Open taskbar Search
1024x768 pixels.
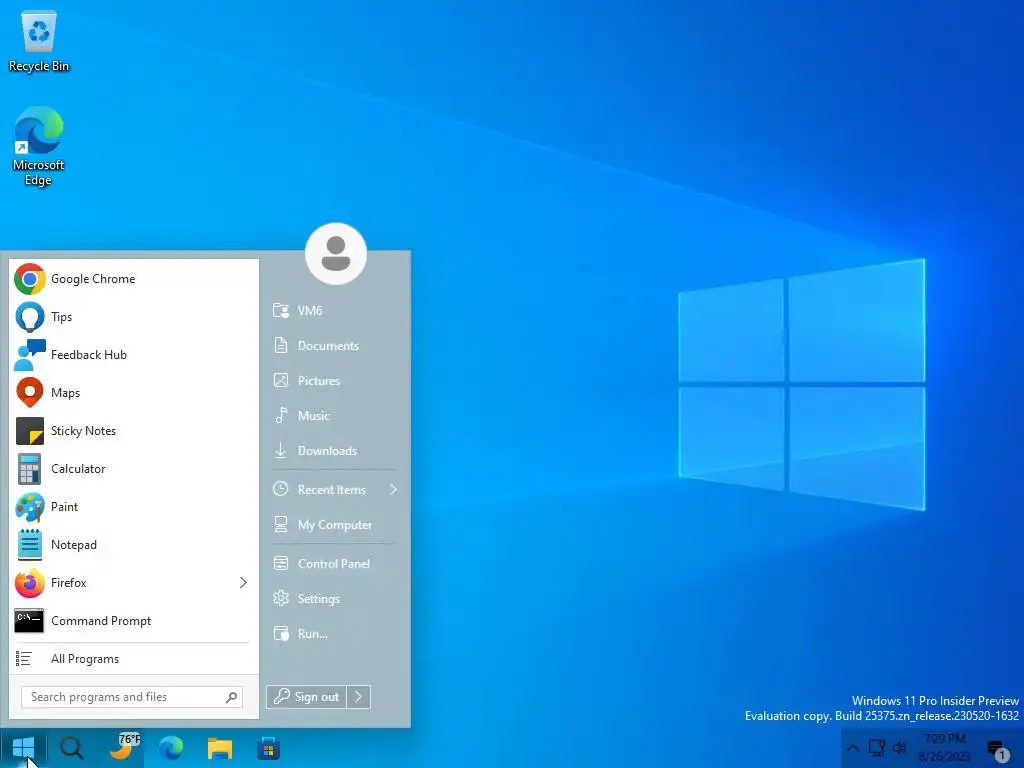72,748
